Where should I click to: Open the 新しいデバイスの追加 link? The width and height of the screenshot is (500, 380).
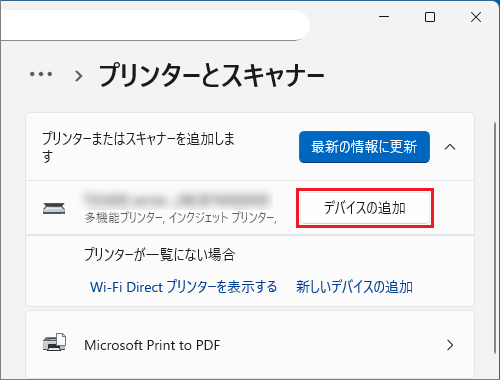(354, 287)
